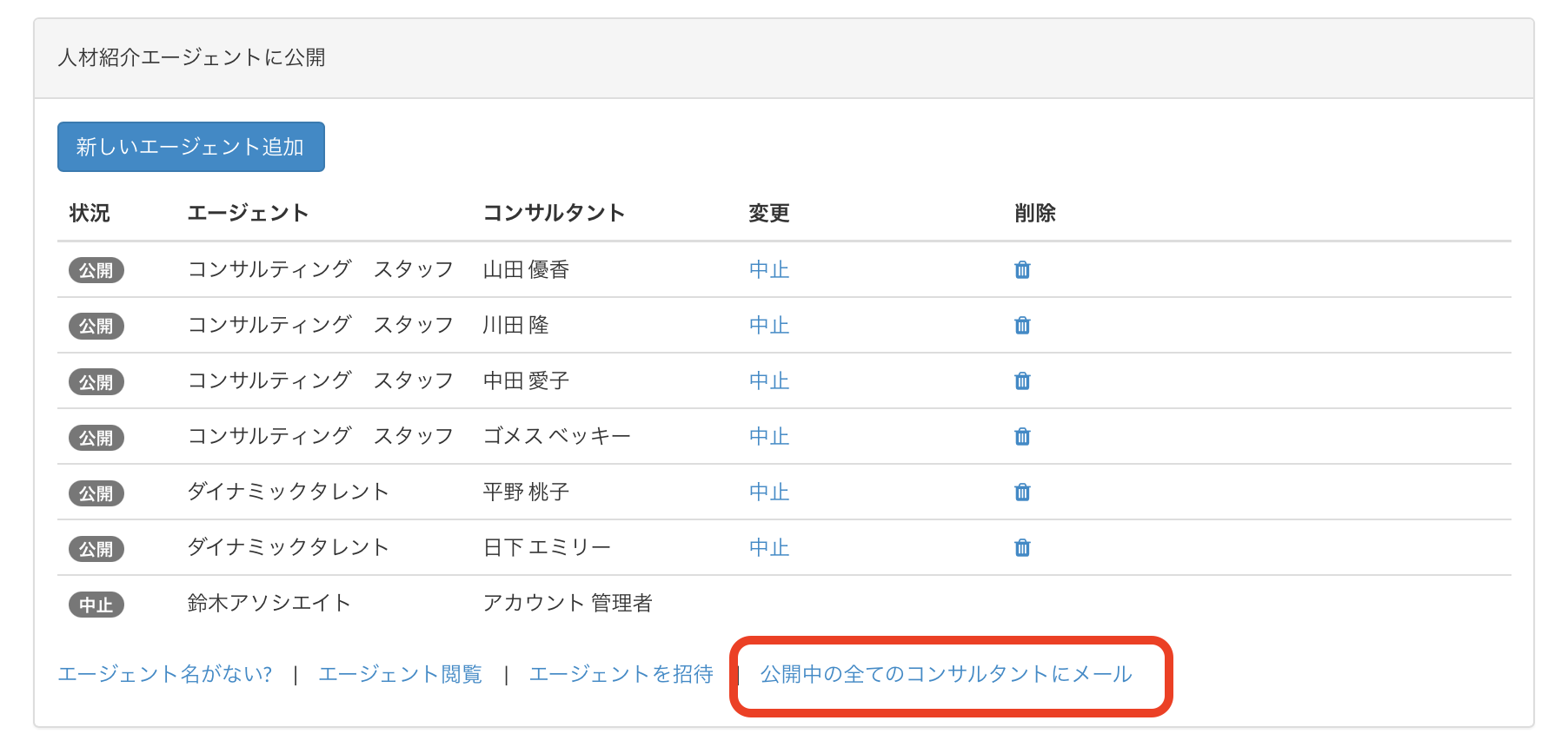The width and height of the screenshot is (1568, 747).
Task: Click trash icon for 中田 愛子 row
Action: tap(1022, 381)
